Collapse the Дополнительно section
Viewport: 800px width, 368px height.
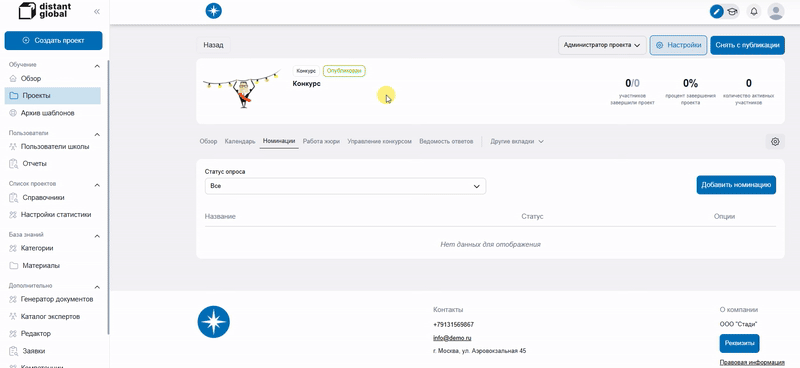97,287
